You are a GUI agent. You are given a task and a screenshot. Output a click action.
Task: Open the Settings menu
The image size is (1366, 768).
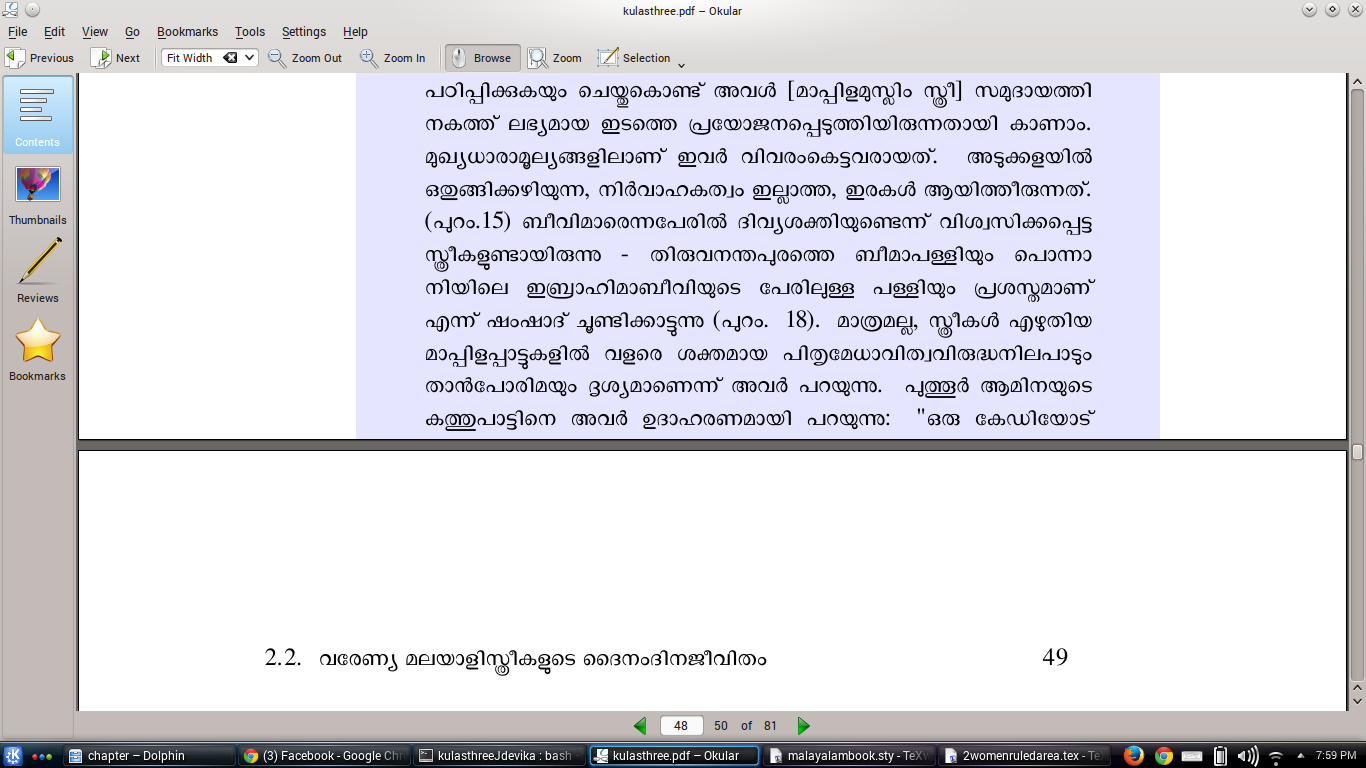tap(304, 32)
